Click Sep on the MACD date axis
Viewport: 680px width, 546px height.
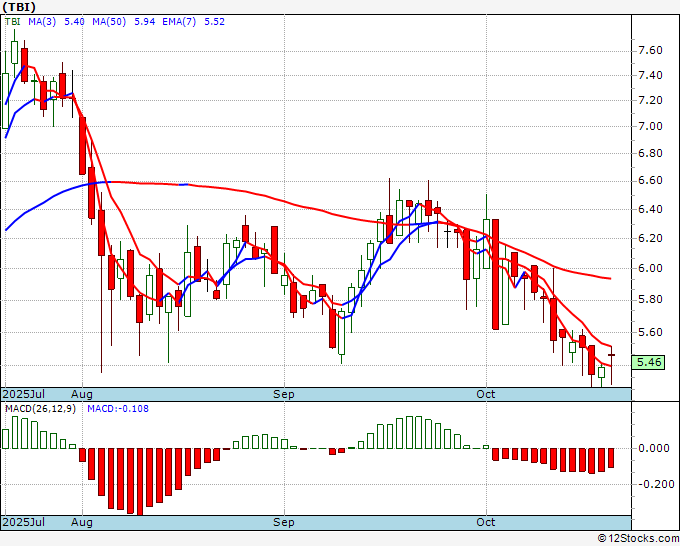(x=284, y=522)
